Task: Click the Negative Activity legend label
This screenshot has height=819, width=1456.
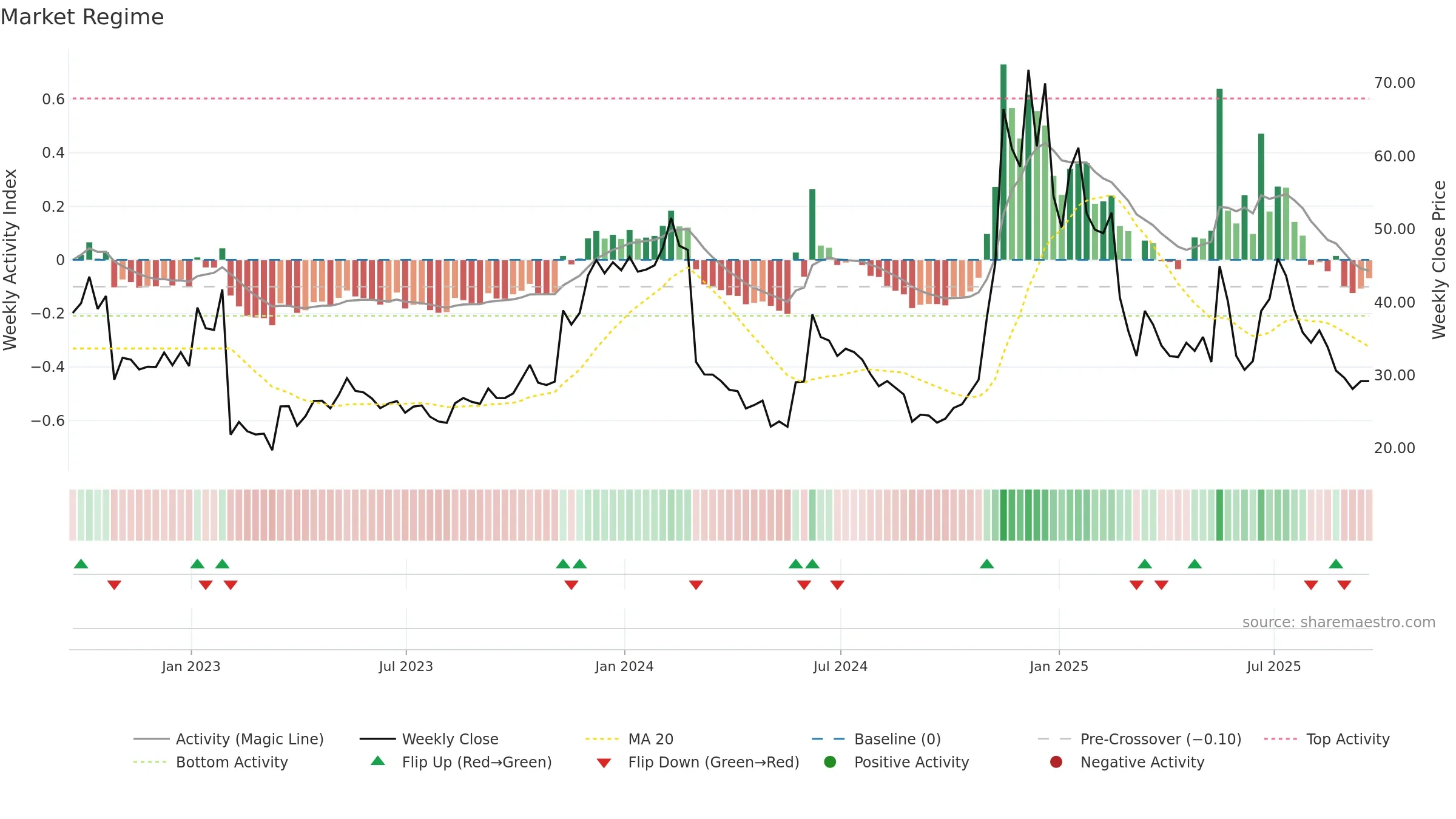Action: click(1142, 762)
